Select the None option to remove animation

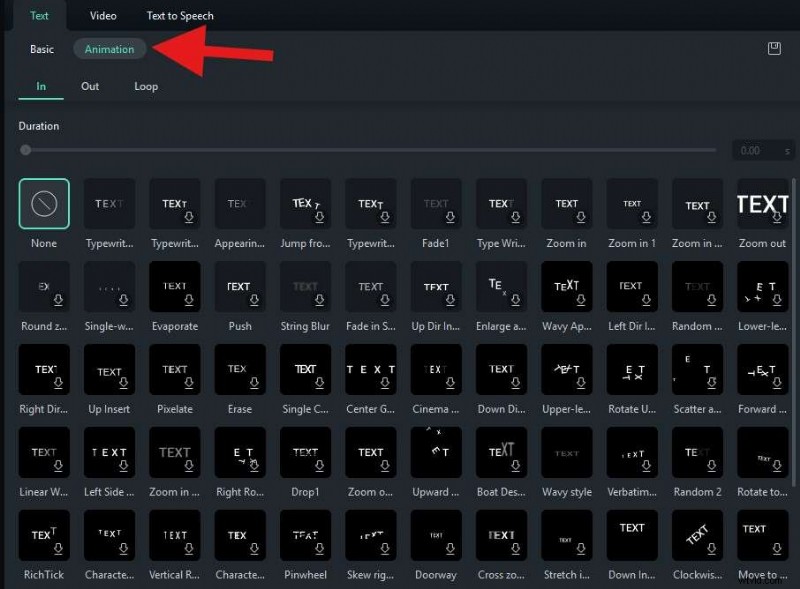point(43,204)
